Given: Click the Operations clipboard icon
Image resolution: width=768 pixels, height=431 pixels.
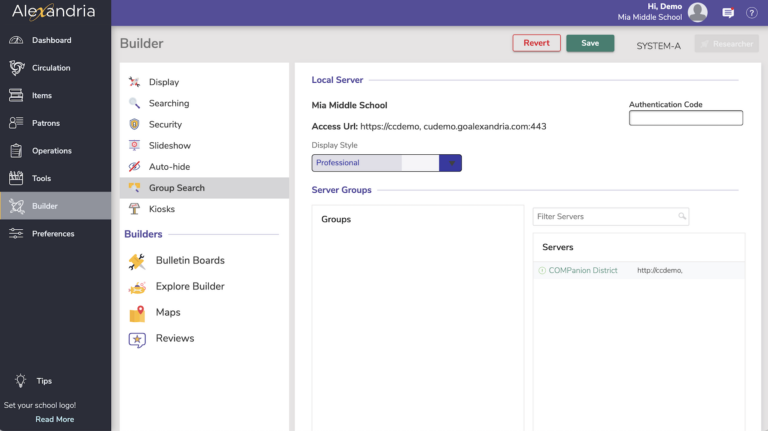Looking at the screenshot, I should point(16,150).
